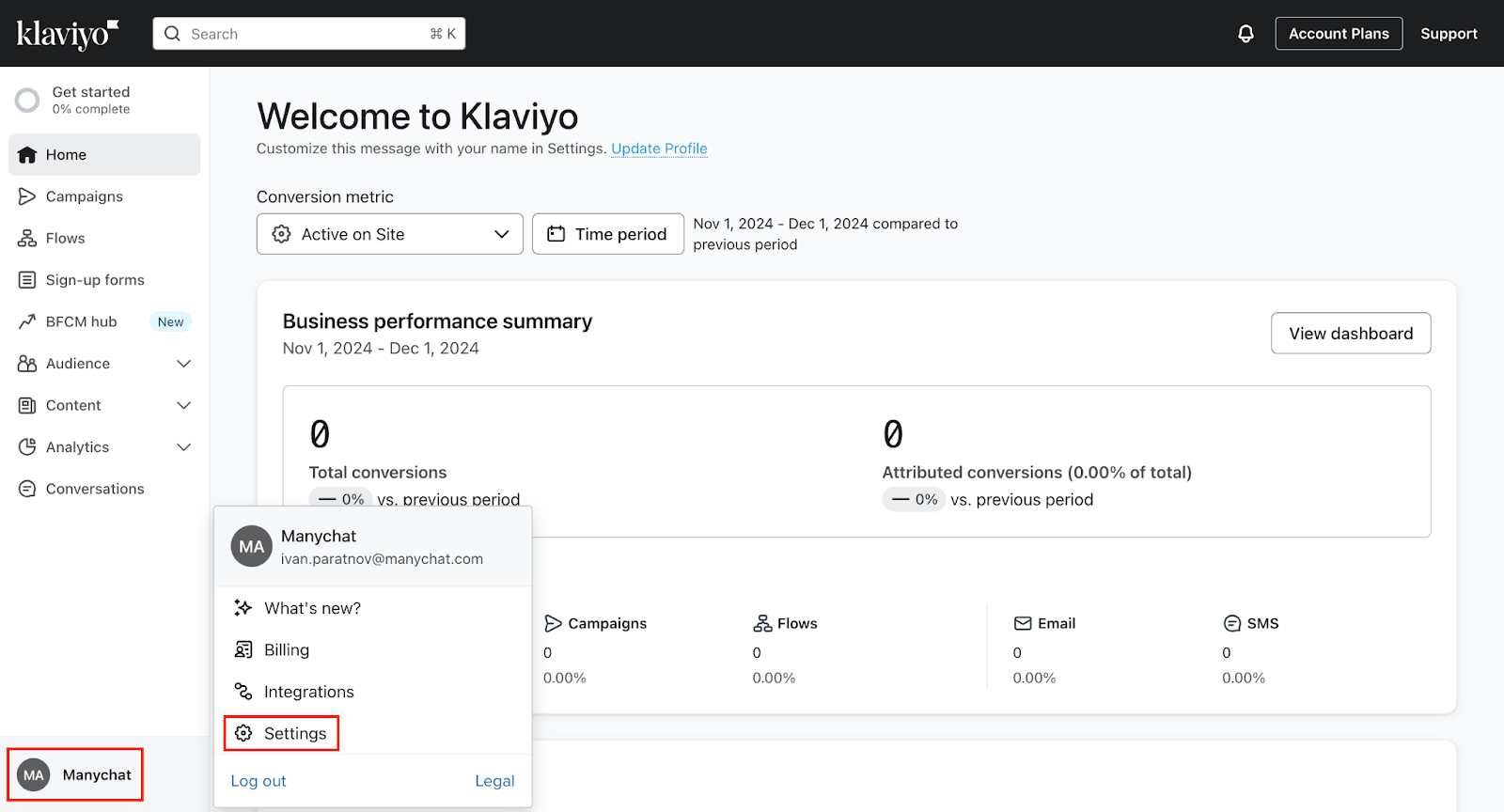
Task: Click the Campaigns icon in summary row
Action: 553,623
